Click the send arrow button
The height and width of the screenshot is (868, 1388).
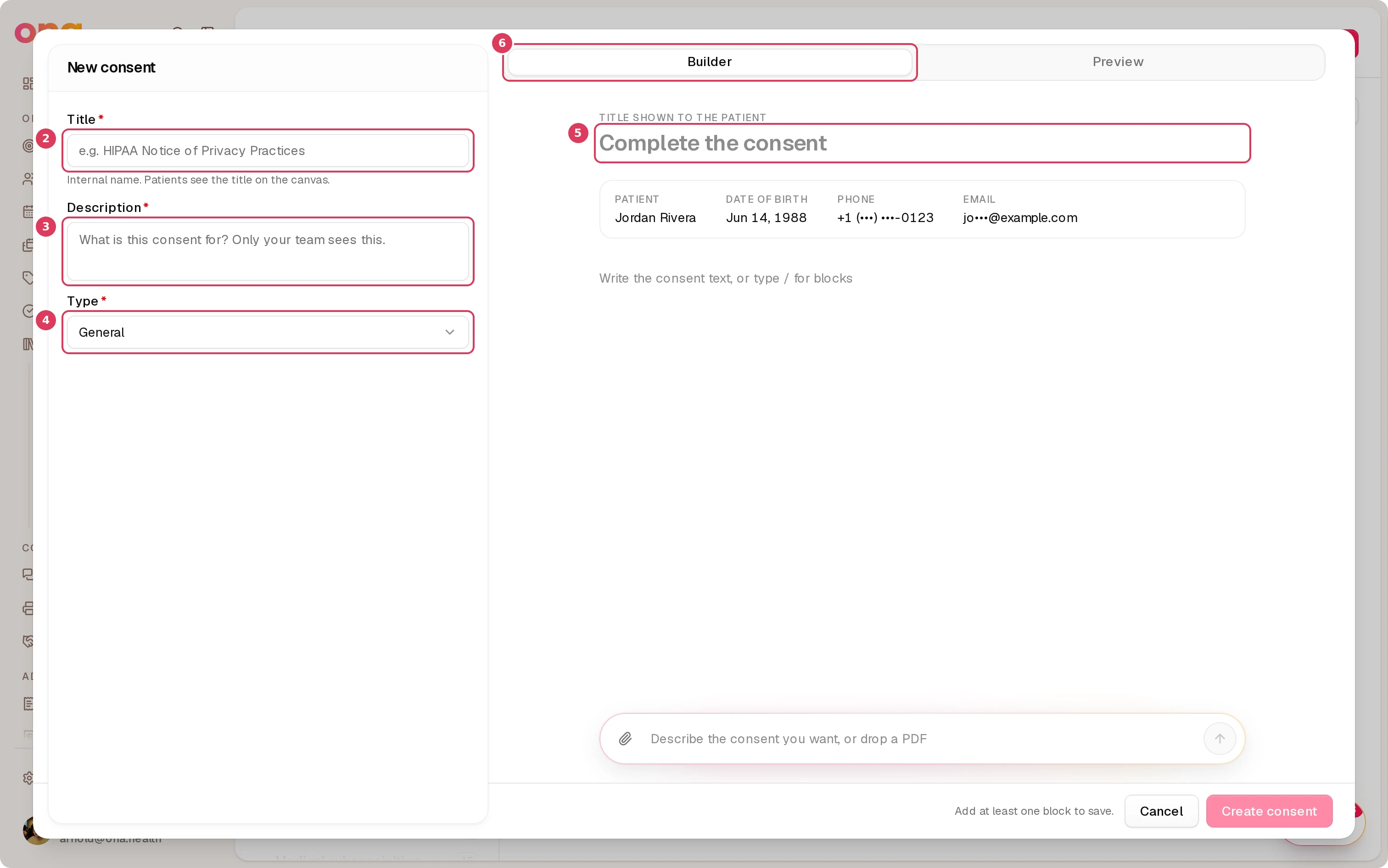(1220, 739)
